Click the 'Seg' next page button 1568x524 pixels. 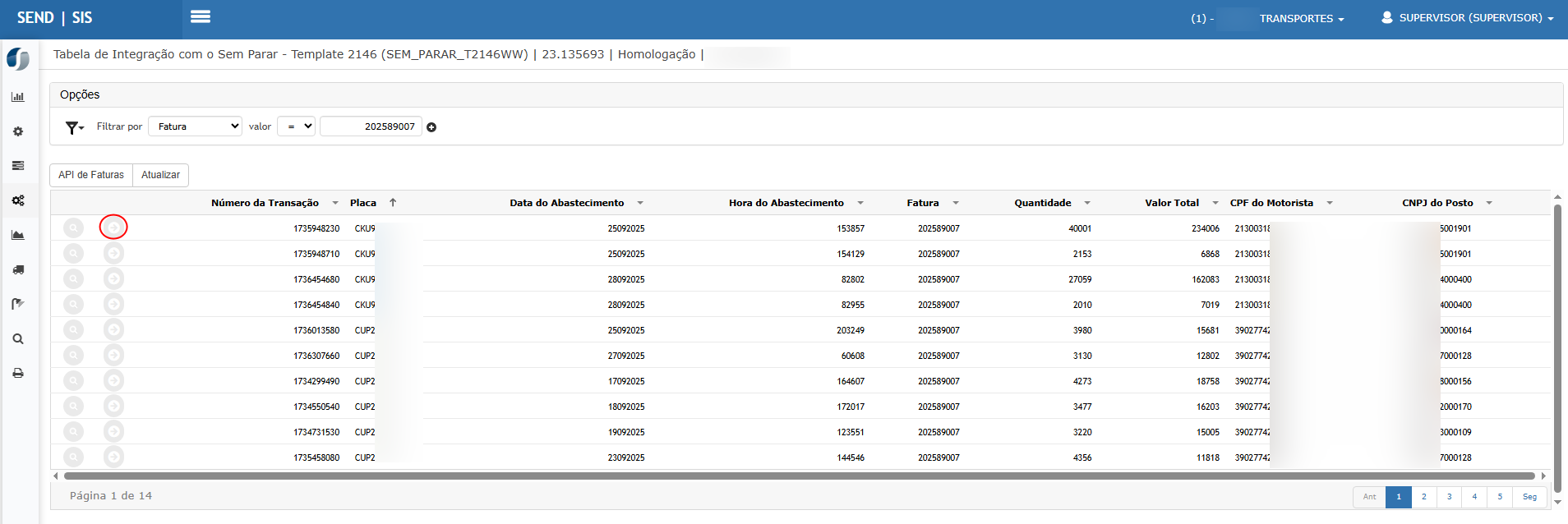coord(1529,497)
